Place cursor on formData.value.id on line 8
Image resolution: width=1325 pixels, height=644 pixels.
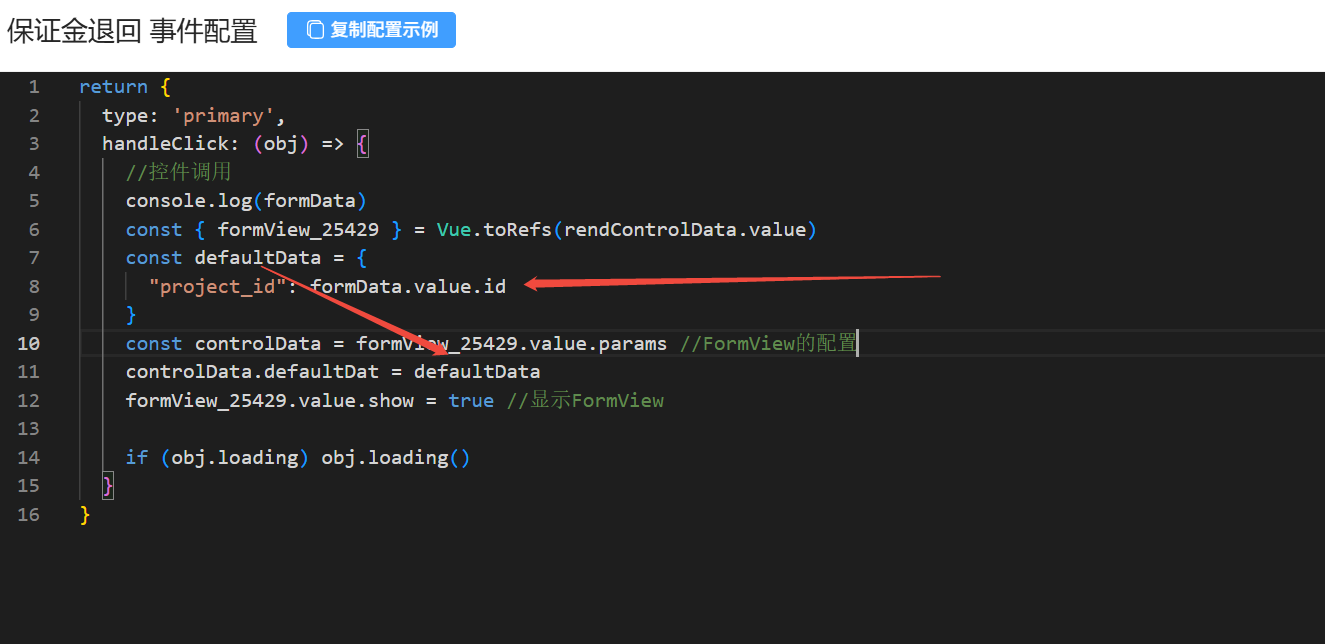point(408,287)
